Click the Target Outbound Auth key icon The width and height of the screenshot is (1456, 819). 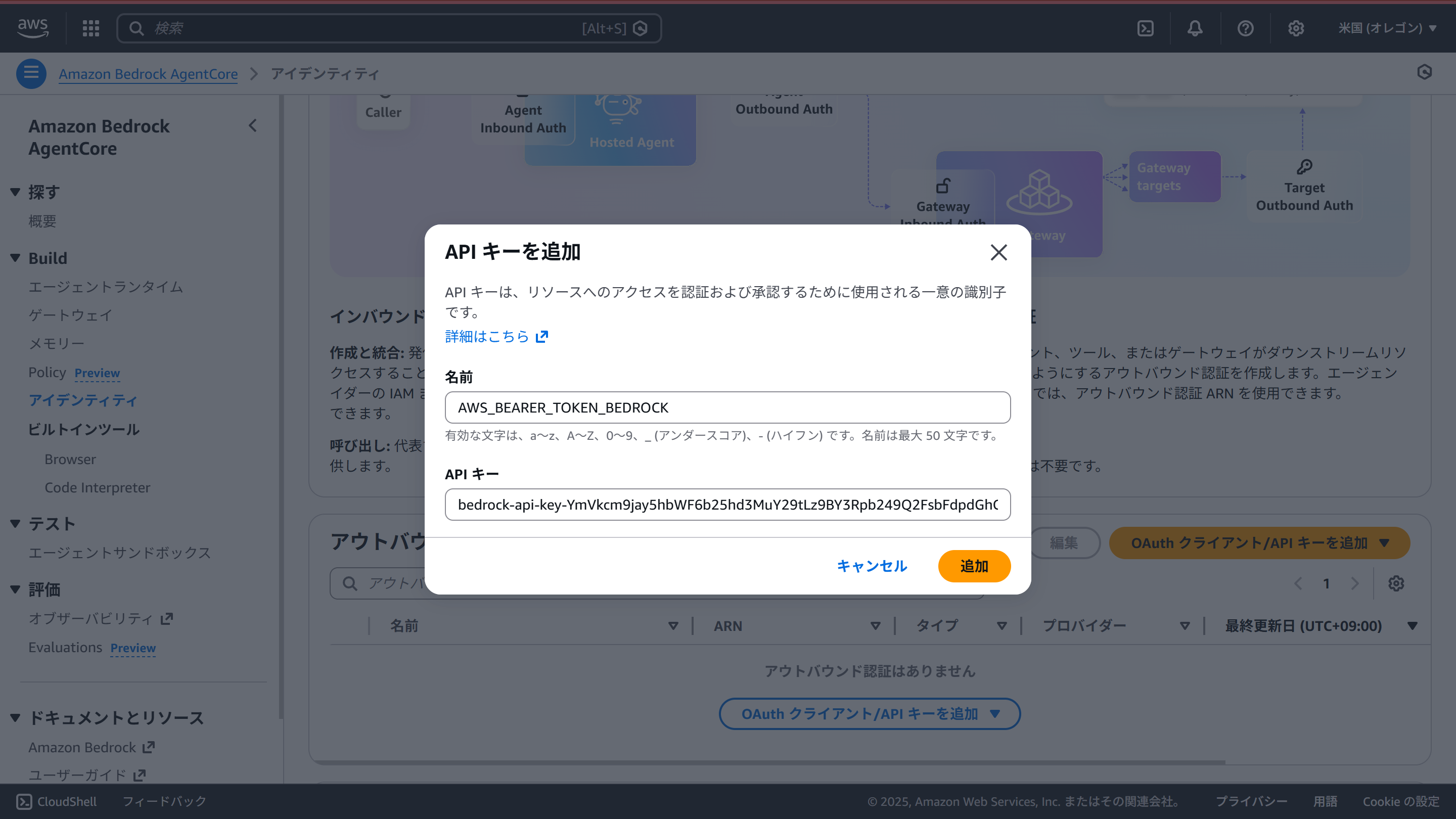coord(1304,167)
